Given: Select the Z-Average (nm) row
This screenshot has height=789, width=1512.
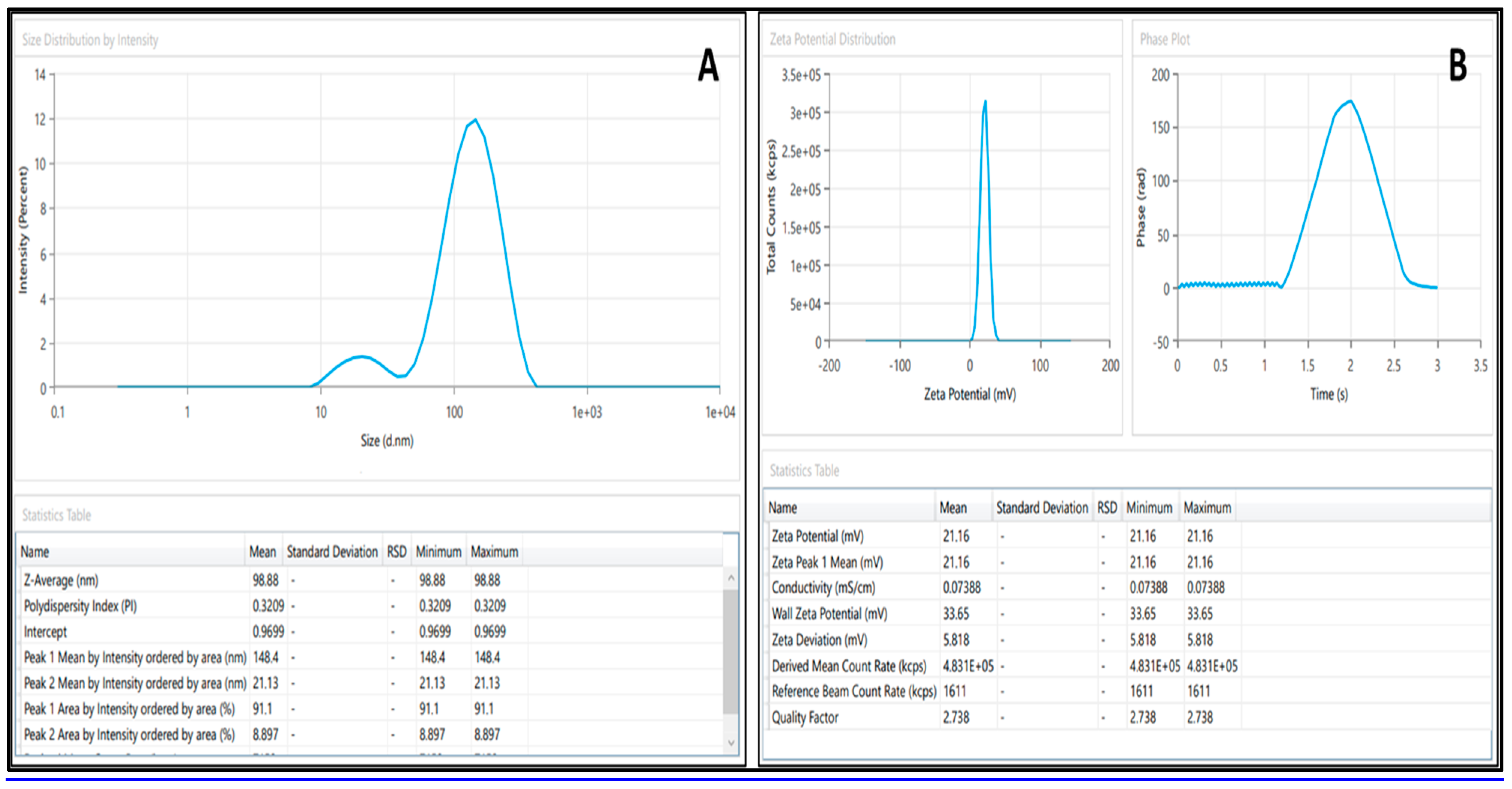Looking at the screenshot, I should [x=61, y=581].
